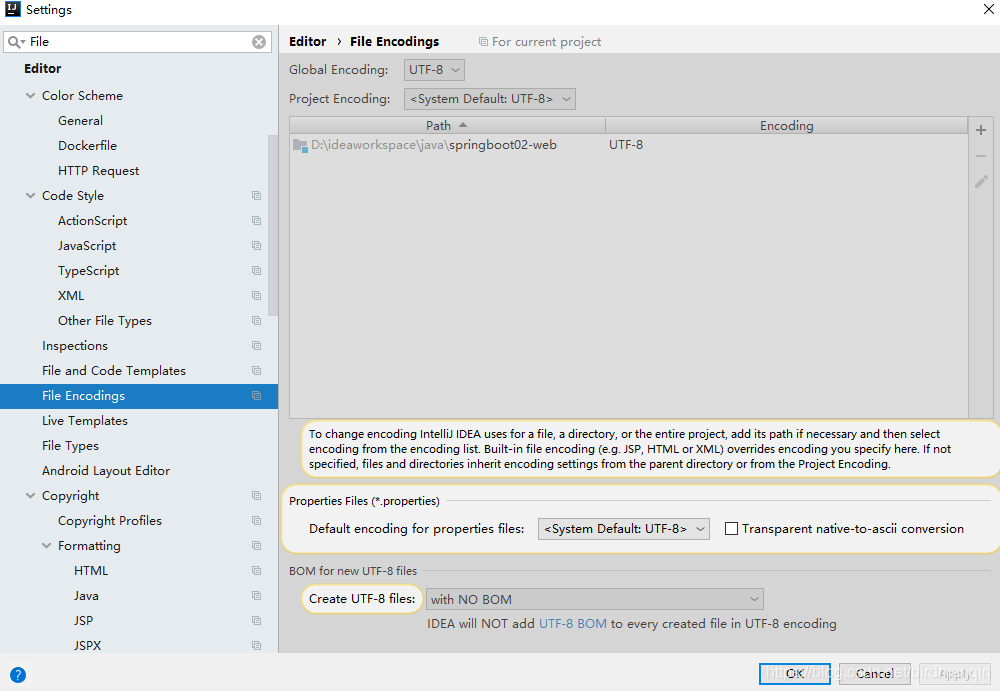
Task: Open the UTF-8 BOM link
Action: click(x=573, y=624)
